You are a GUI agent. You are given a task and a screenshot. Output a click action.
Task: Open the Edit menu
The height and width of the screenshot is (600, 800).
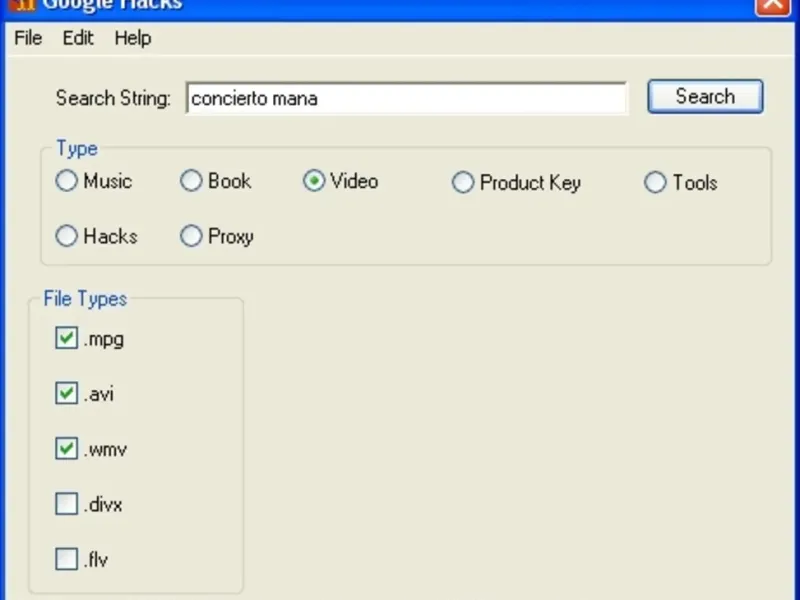click(x=78, y=38)
